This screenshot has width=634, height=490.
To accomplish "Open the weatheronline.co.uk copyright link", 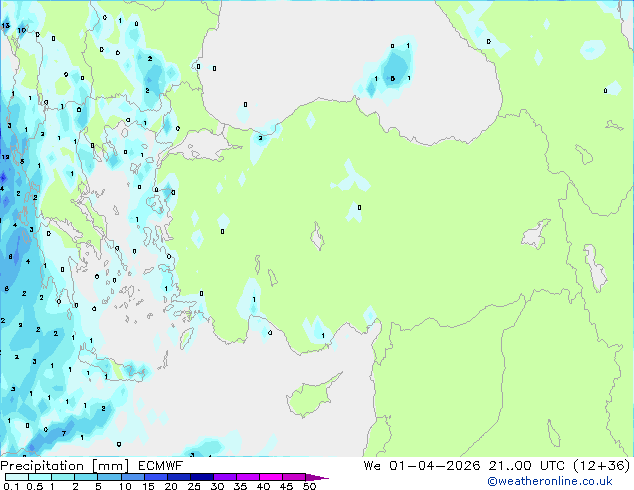I will coord(550,481).
